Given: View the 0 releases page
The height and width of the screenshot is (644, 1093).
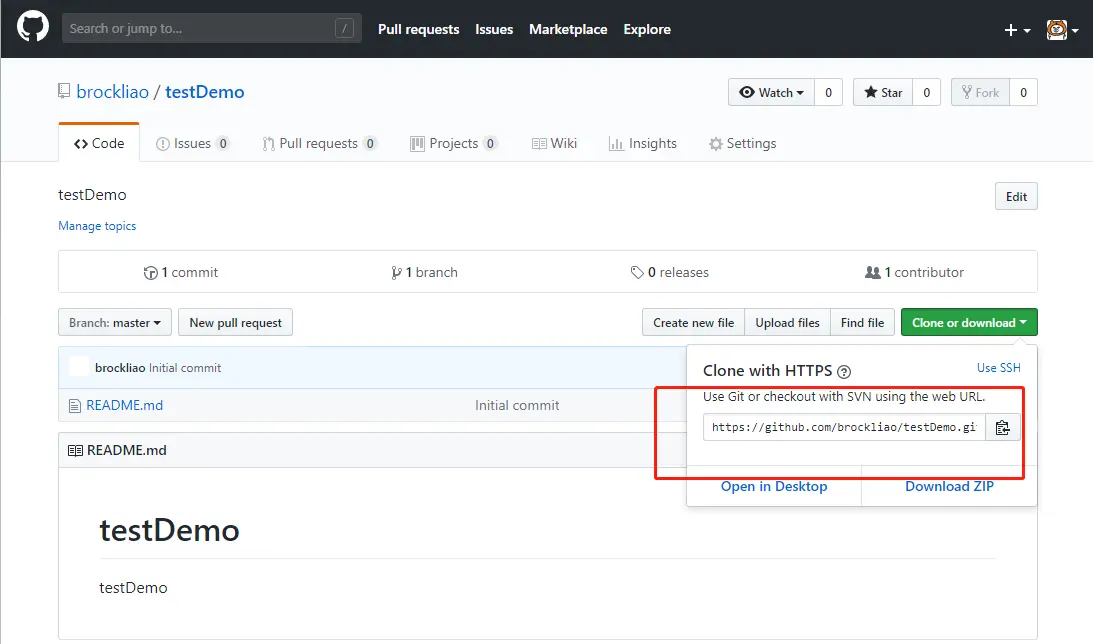Looking at the screenshot, I should coord(669,273).
